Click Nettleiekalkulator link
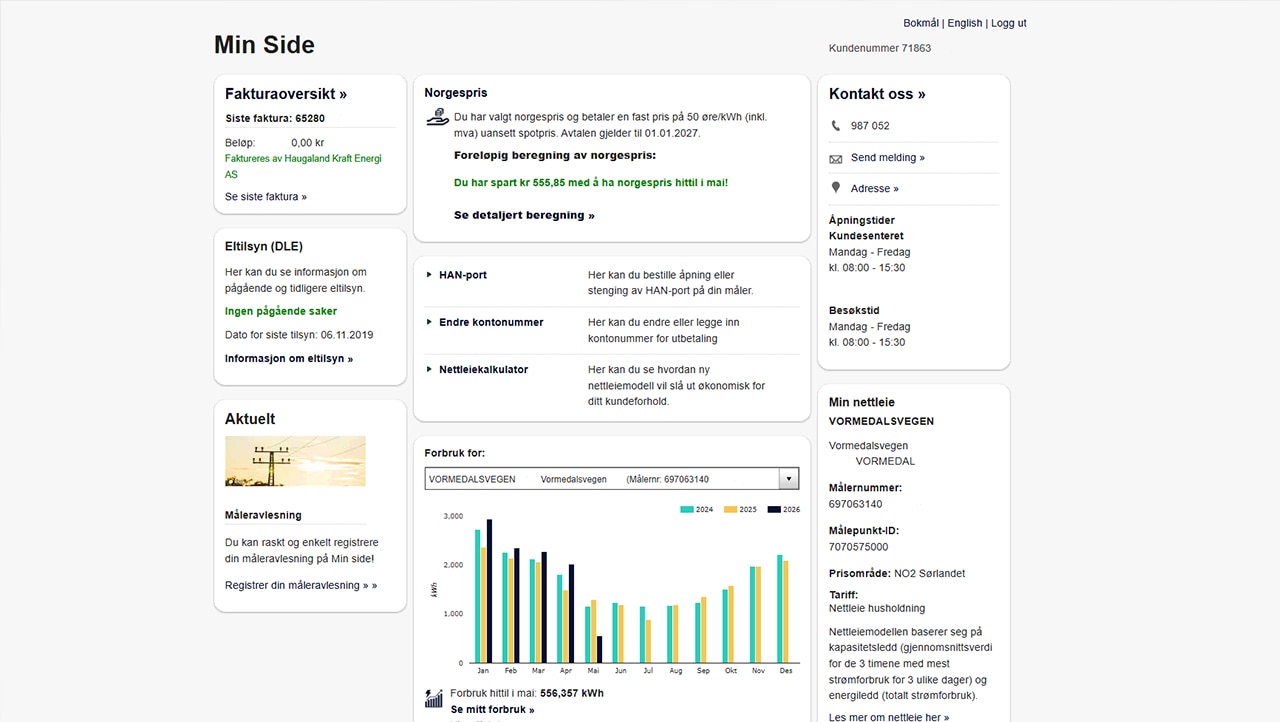Screen dimensions: 1280x722 tap(483, 369)
